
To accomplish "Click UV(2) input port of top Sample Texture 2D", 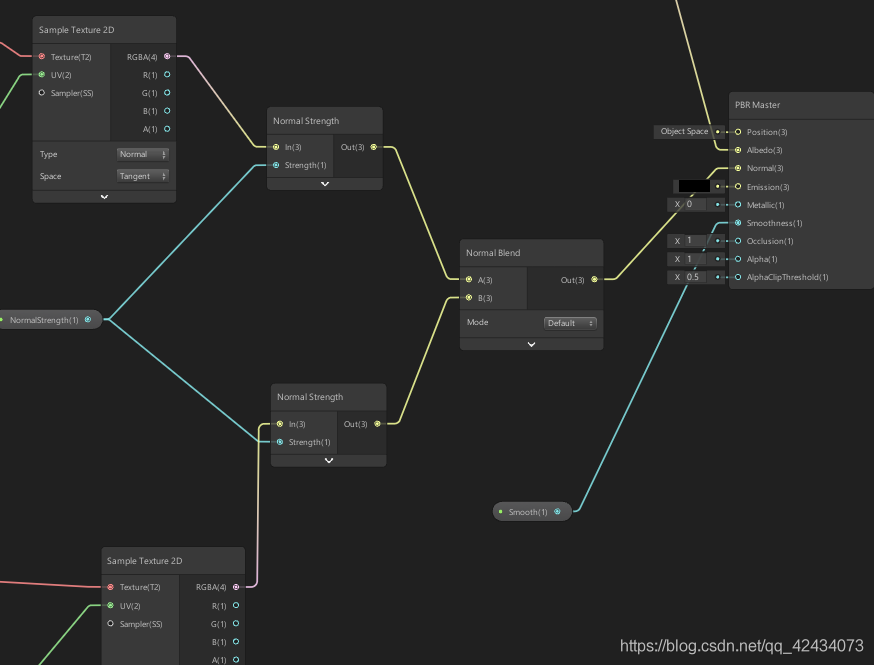I will pyautogui.click(x=42, y=75).
